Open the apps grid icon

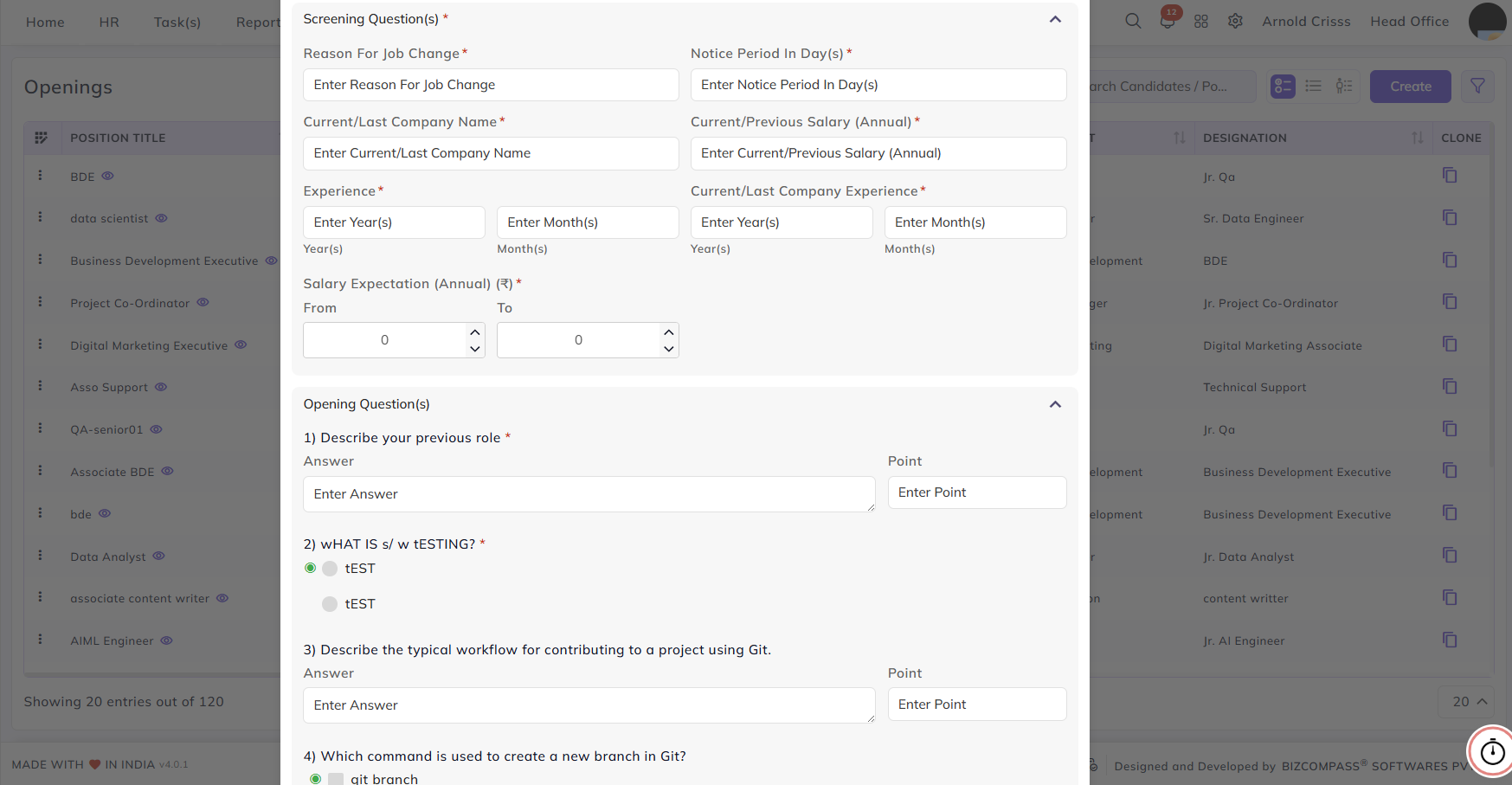[x=1201, y=21]
